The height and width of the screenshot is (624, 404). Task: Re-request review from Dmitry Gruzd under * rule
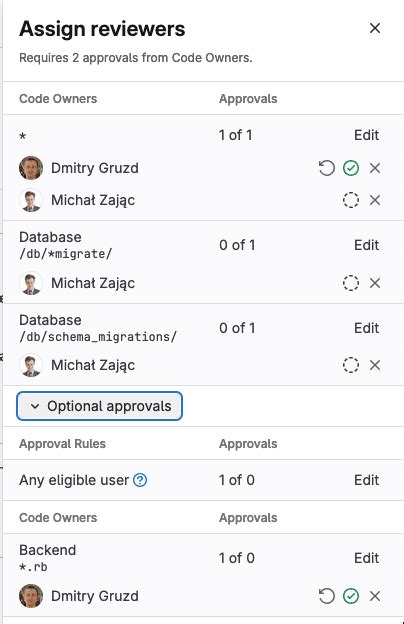tap(326, 168)
